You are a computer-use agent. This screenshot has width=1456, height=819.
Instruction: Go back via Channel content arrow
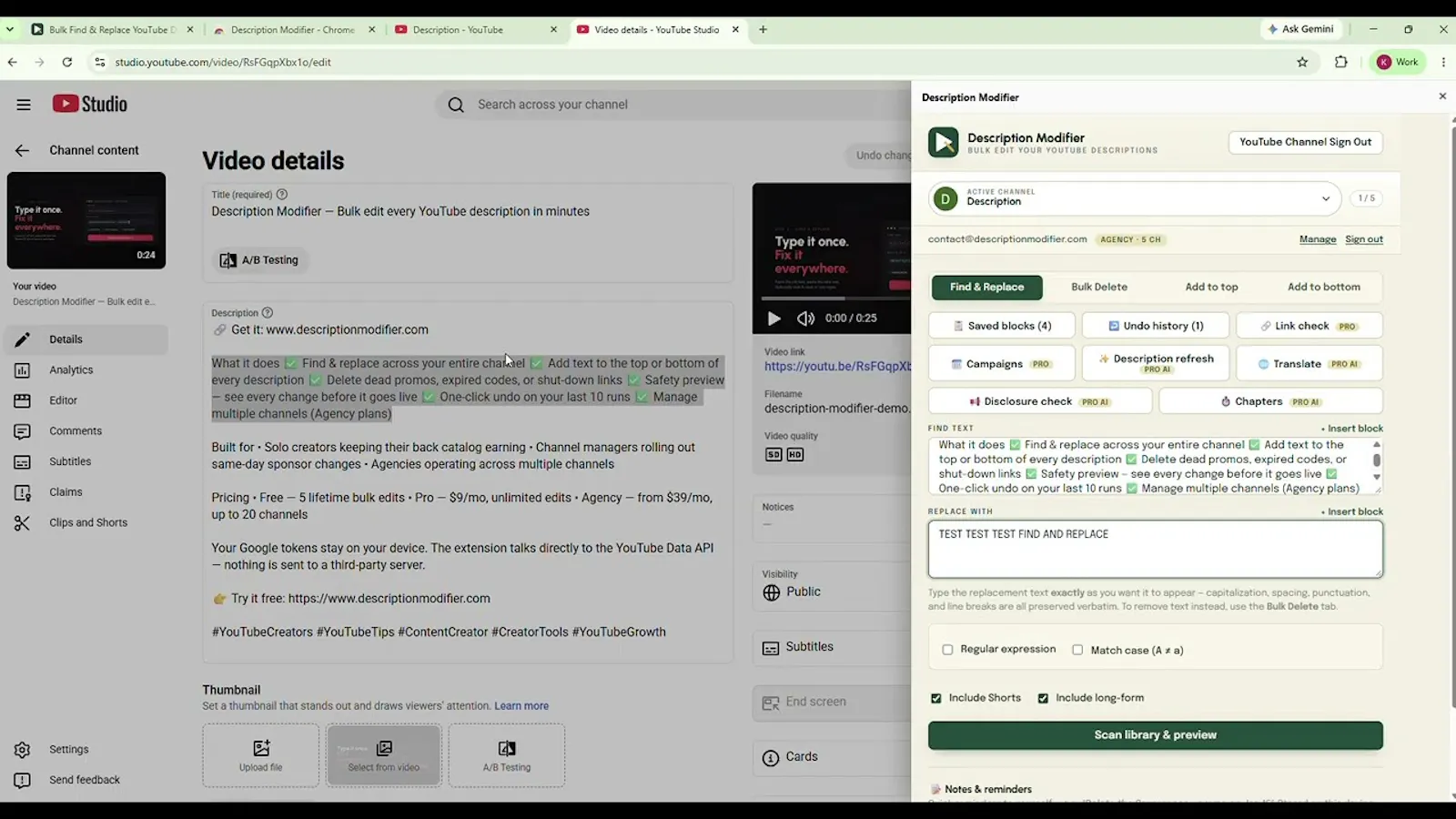tap(22, 150)
